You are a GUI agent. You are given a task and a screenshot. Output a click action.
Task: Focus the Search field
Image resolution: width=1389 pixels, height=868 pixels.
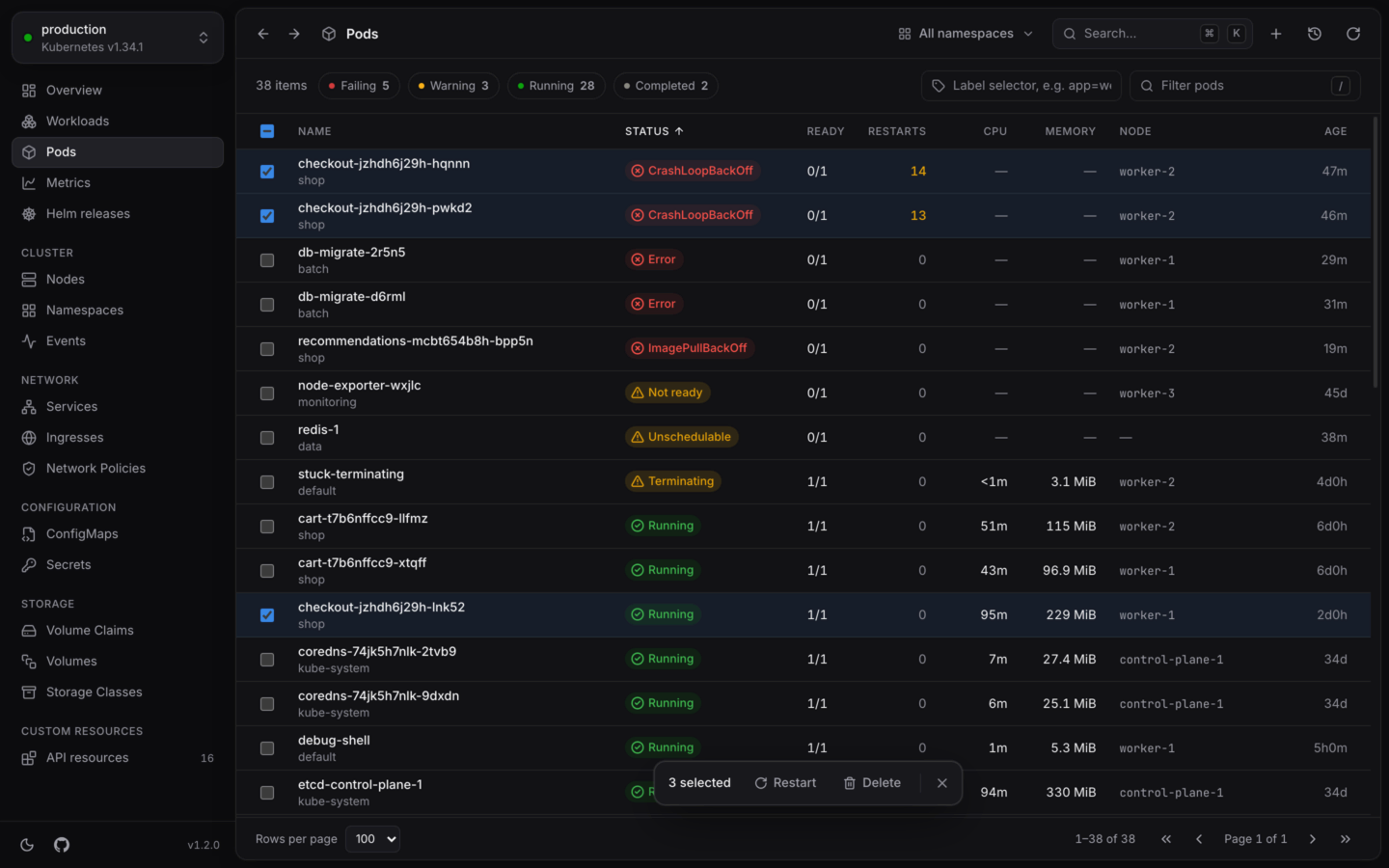pyautogui.click(x=1153, y=34)
